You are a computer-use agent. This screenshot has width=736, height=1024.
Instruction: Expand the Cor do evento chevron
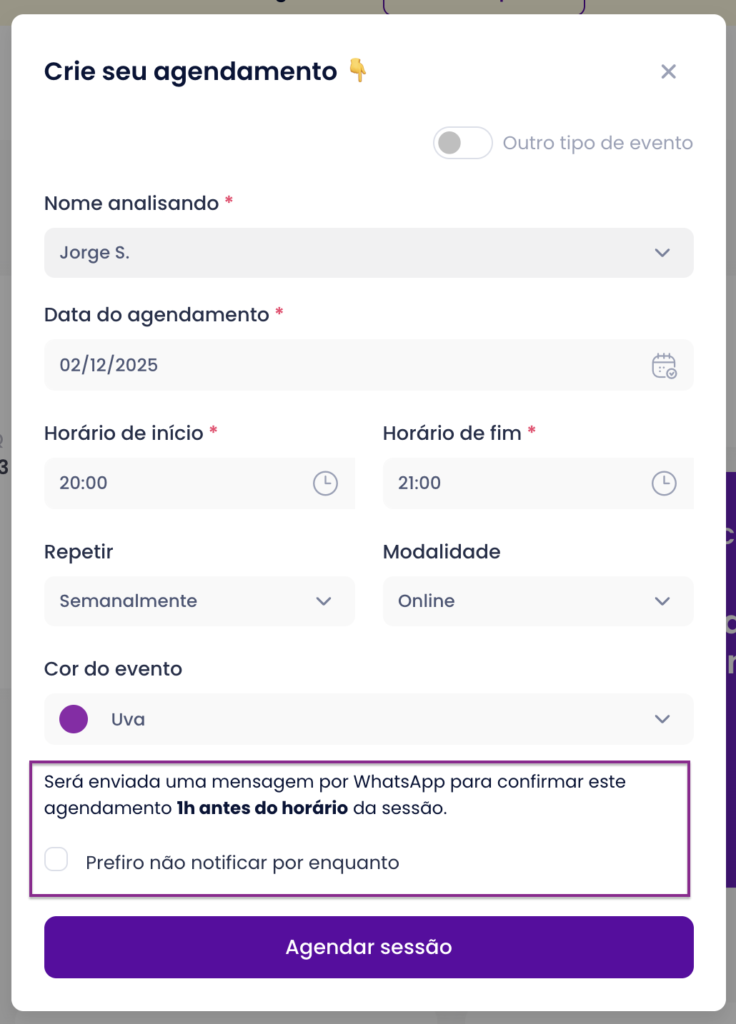(662, 719)
